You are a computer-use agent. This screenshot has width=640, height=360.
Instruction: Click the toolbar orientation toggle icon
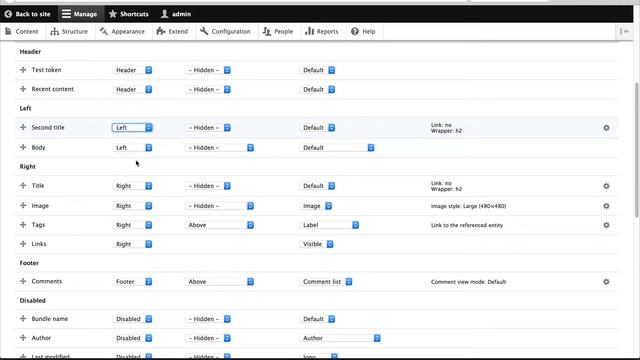(x=624, y=31)
